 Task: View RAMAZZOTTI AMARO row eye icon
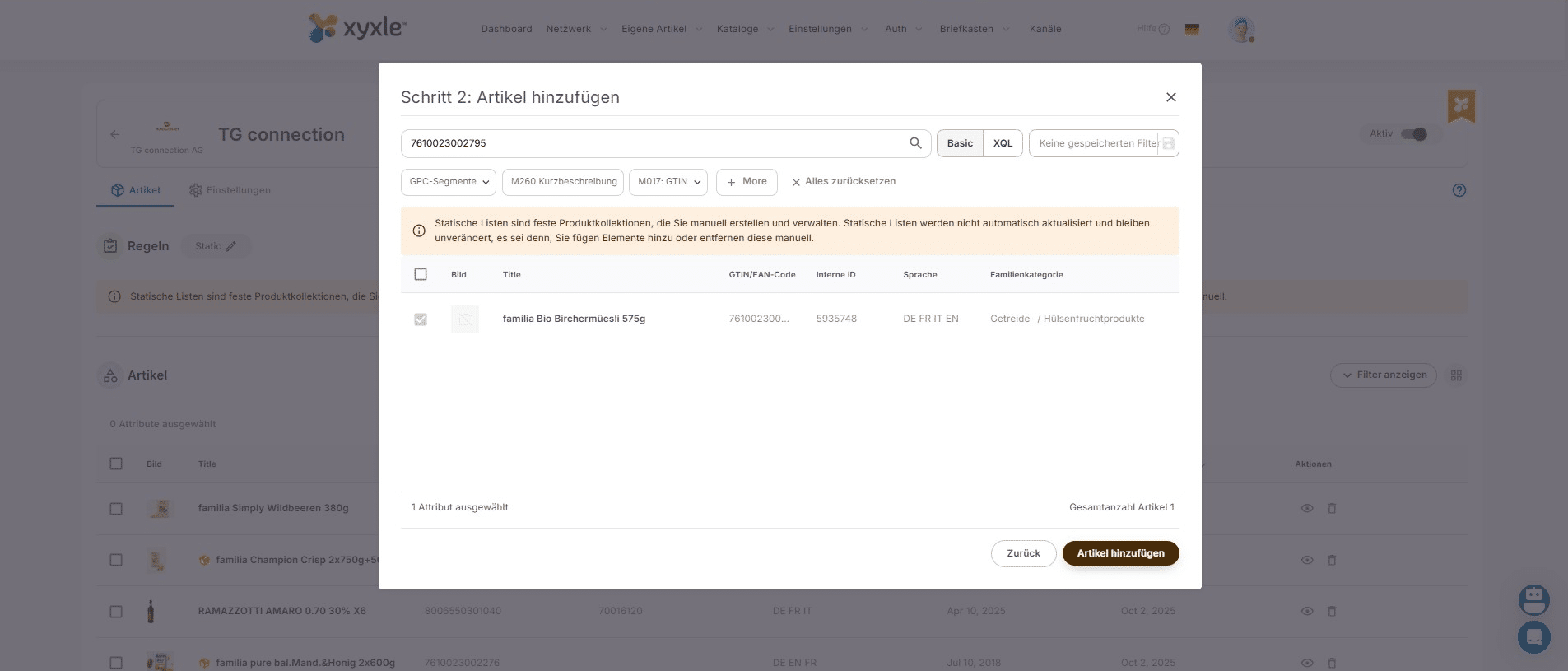pyautogui.click(x=1307, y=611)
